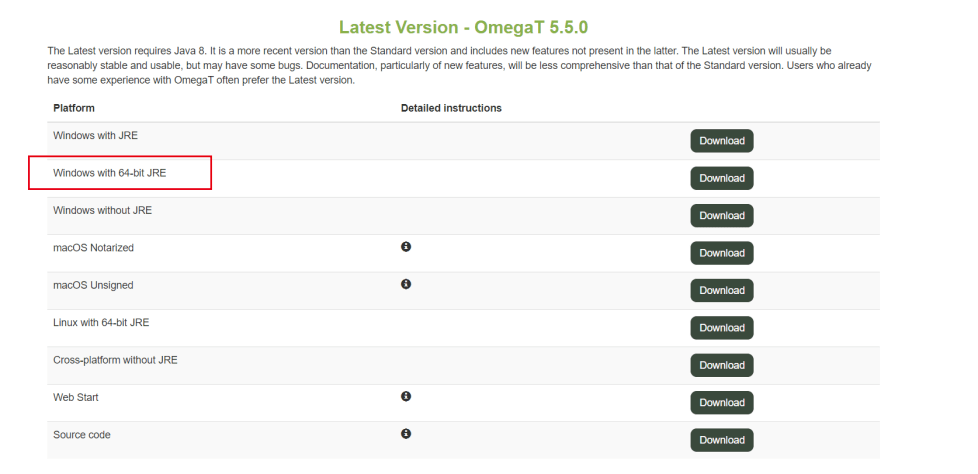This screenshot has width=978, height=474.
Task: Click the 'Windows with JRE' row label
Action: (95, 135)
